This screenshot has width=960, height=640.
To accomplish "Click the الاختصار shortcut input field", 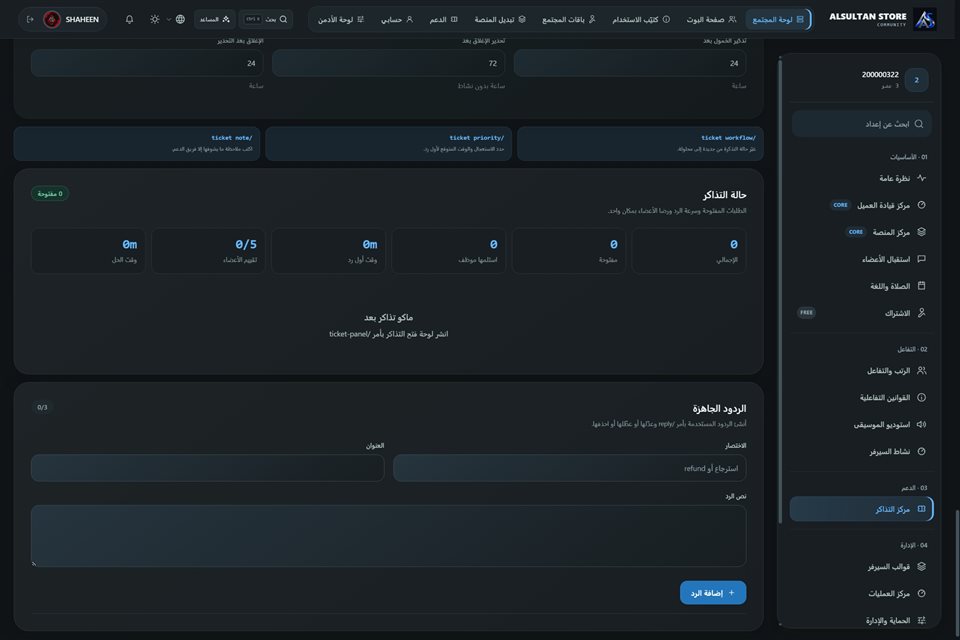I will [x=569, y=469].
